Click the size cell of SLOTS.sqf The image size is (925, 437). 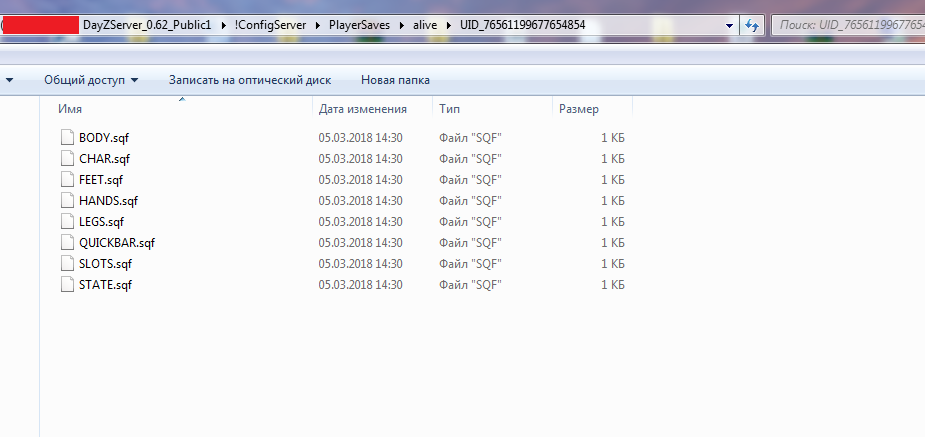(613, 264)
